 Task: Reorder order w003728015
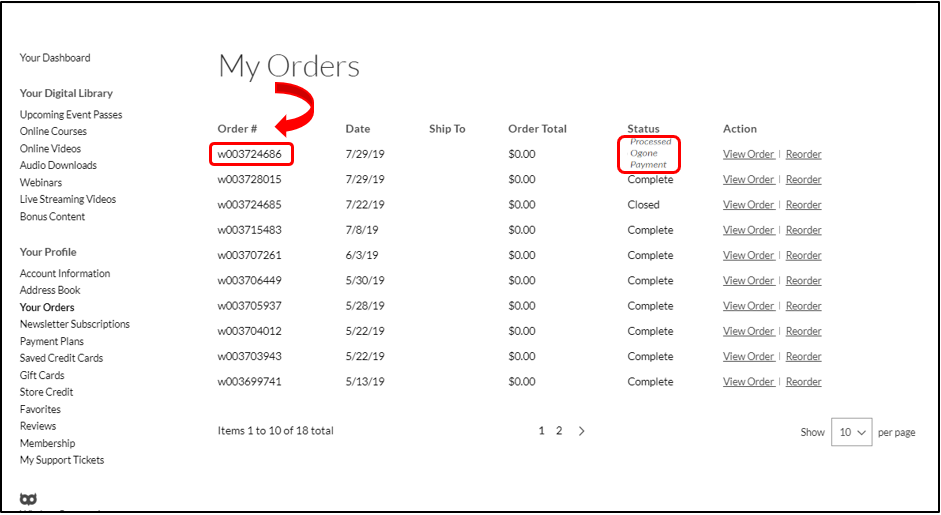tap(803, 180)
